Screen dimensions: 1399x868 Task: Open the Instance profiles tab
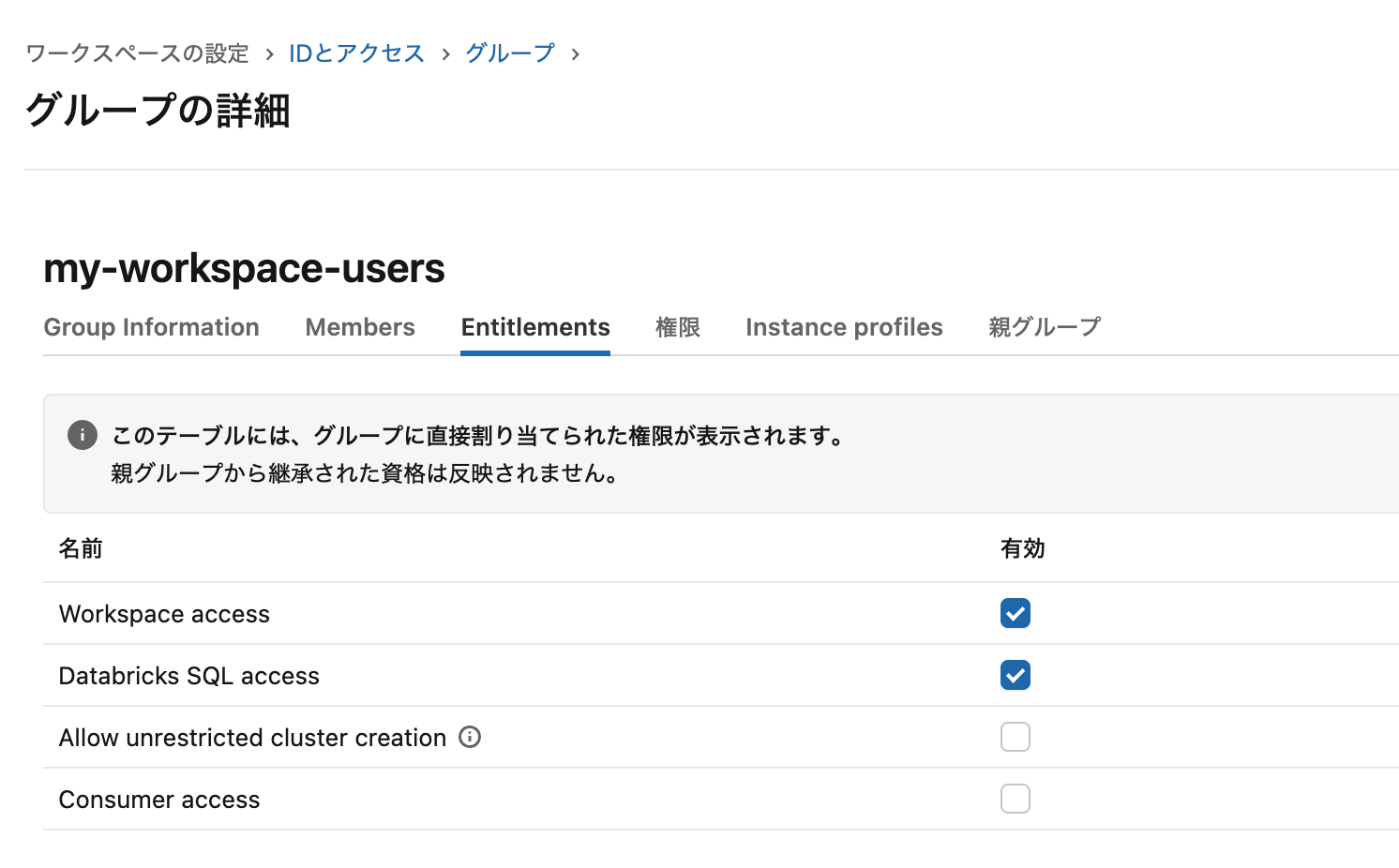(x=843, y=327)
